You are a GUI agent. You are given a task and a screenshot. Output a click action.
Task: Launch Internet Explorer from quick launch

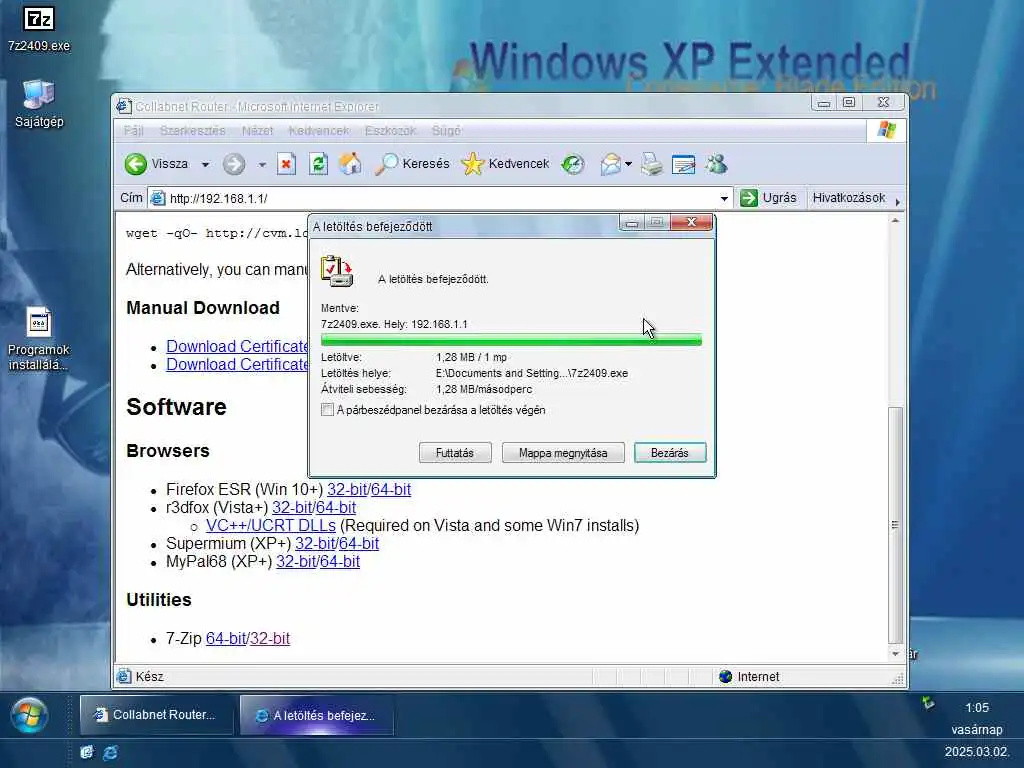coord(111,752)
